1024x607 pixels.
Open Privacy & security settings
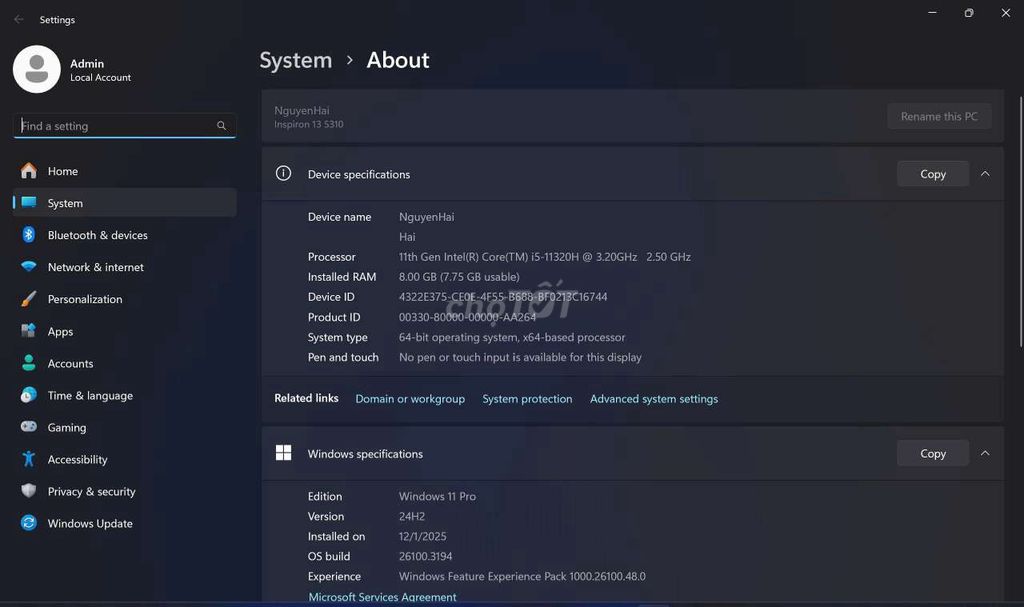click(124, 491)
